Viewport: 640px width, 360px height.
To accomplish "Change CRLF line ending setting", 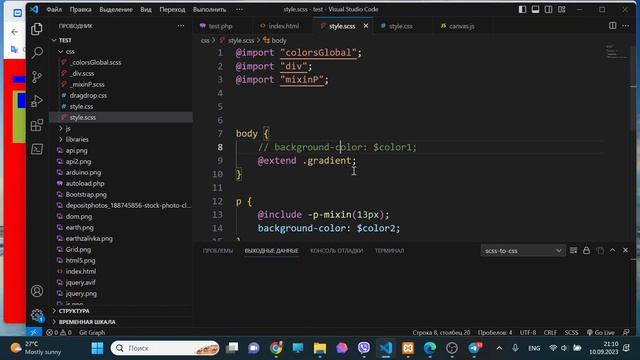I will point(550,332).
